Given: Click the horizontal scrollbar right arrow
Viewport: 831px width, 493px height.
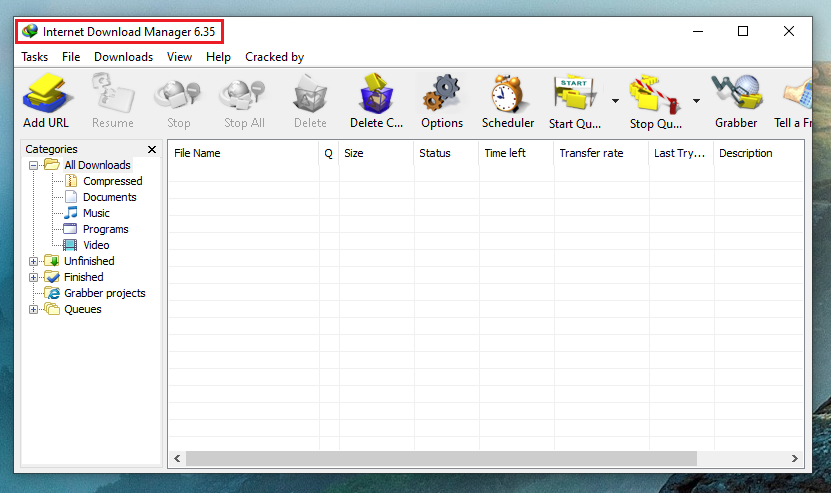Looking at the screenshot, I should 794,459.
